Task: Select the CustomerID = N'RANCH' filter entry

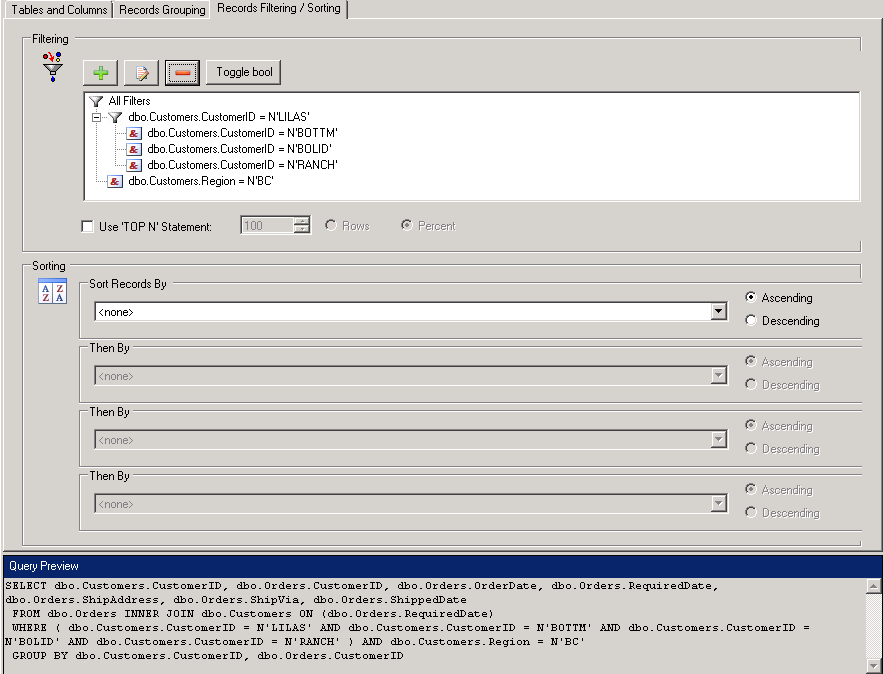Action: pos(242,165)
